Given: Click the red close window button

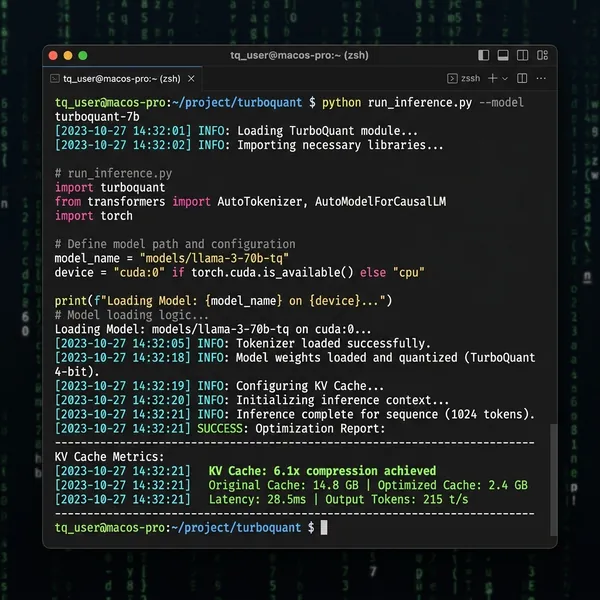Looking at the screenshot, I should click(53, 56).
